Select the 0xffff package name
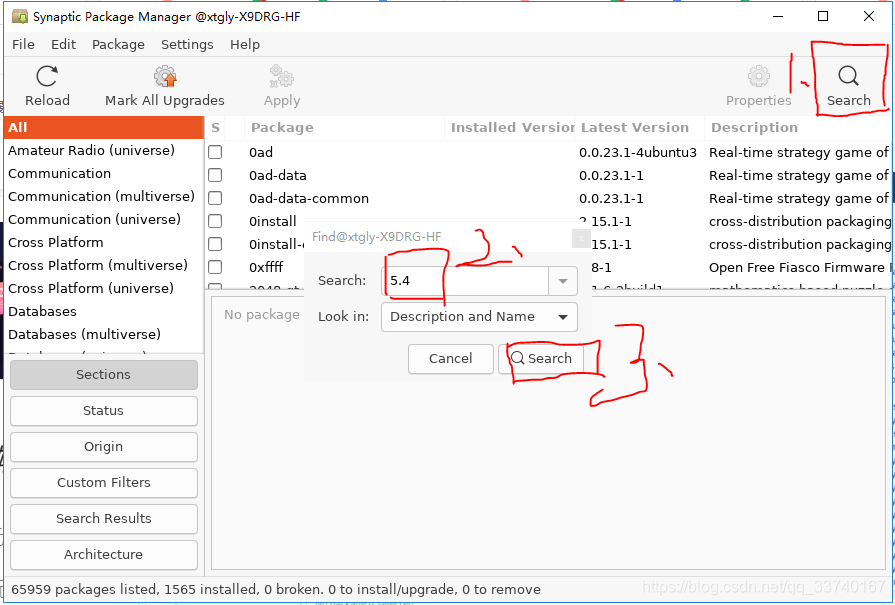The height and width of the screenshot is (605, 895). pos(266,268)
